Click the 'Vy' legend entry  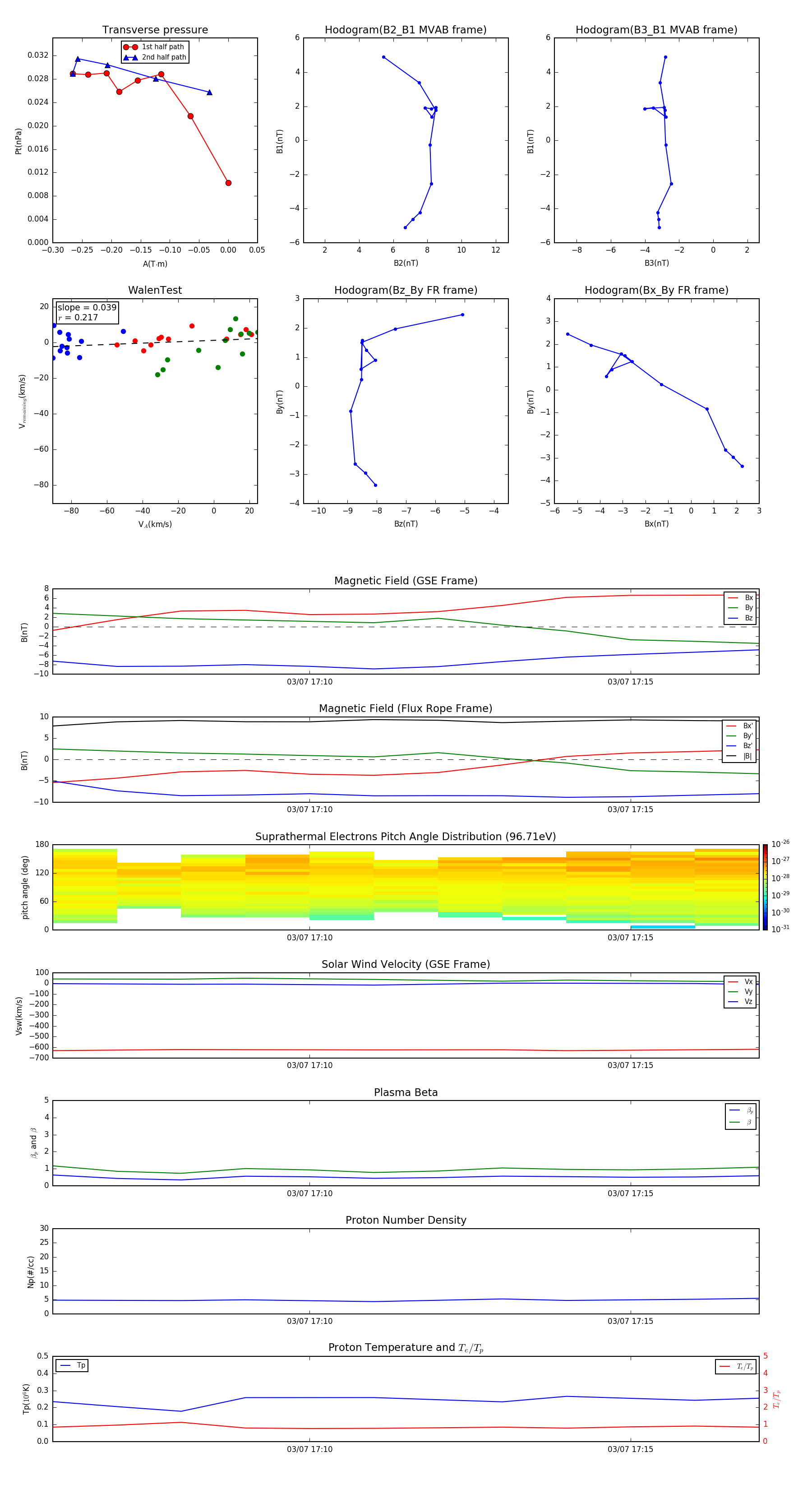[740, 991]
